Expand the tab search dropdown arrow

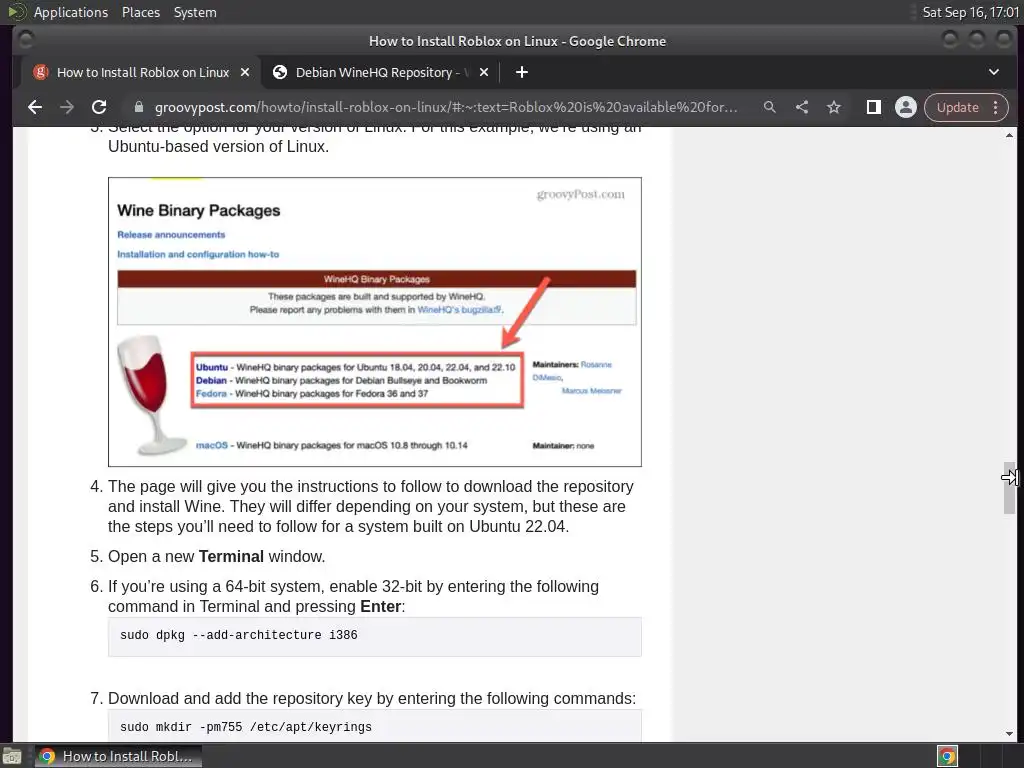pyautogui.click(x=993, y=72)
